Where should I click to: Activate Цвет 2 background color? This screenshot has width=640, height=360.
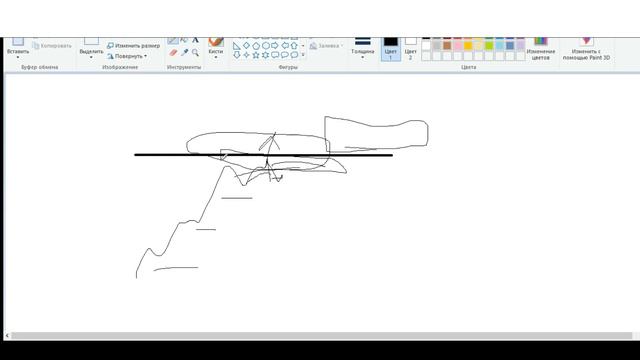tap(410, 49)
